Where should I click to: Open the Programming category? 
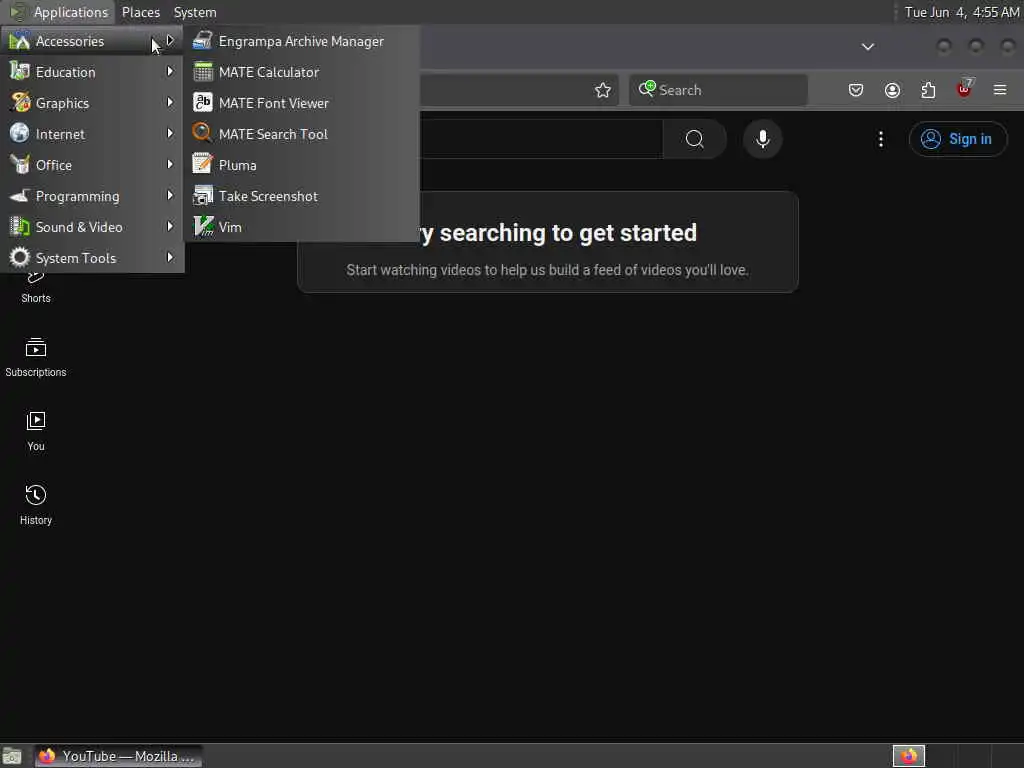[x=92, y=196]
